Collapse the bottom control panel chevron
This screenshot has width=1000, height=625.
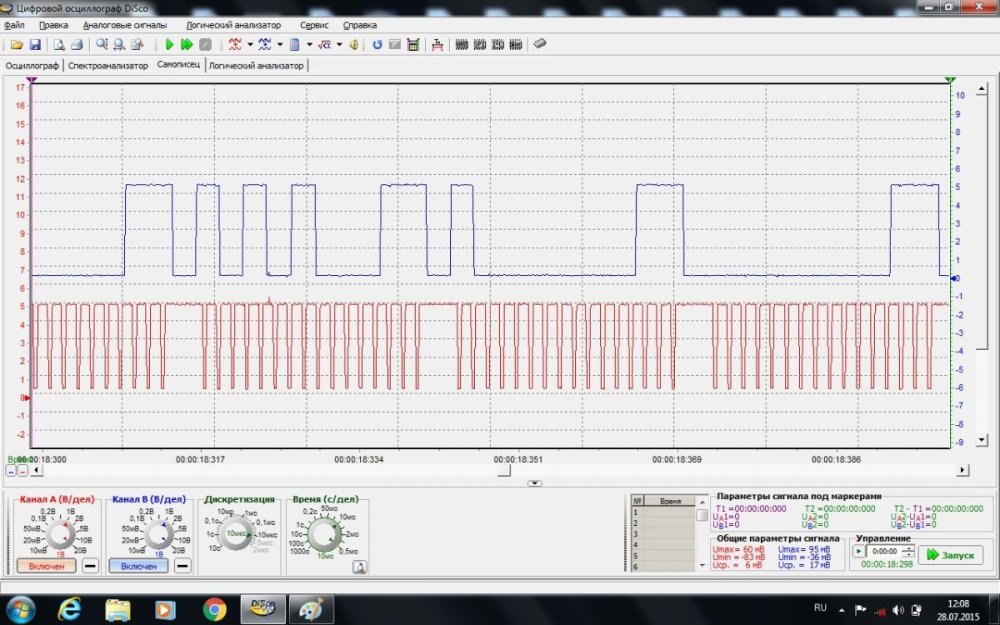(535, 483)
